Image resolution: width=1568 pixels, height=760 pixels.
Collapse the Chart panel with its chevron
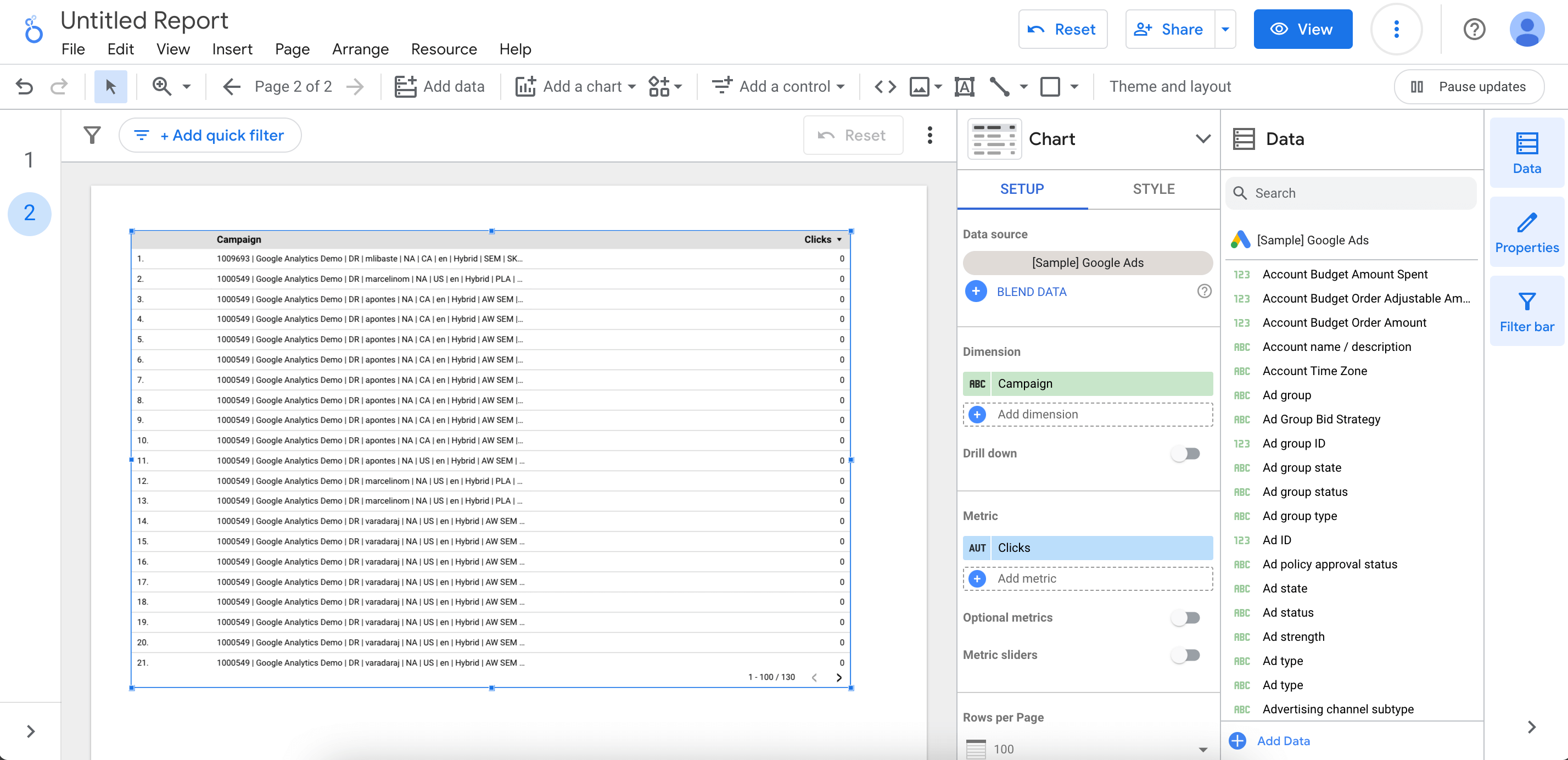1203,139
